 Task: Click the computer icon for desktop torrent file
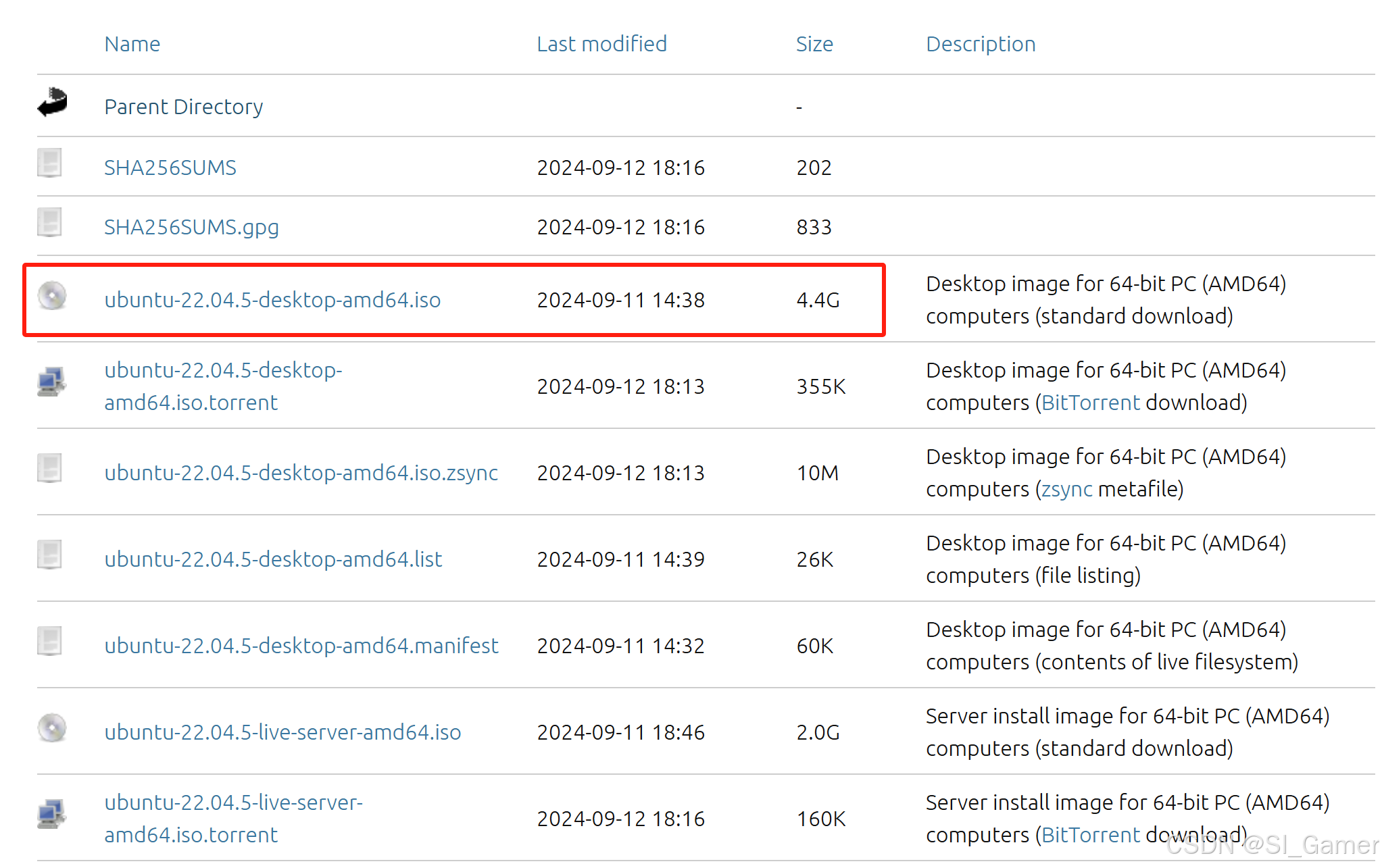point(51,382)
